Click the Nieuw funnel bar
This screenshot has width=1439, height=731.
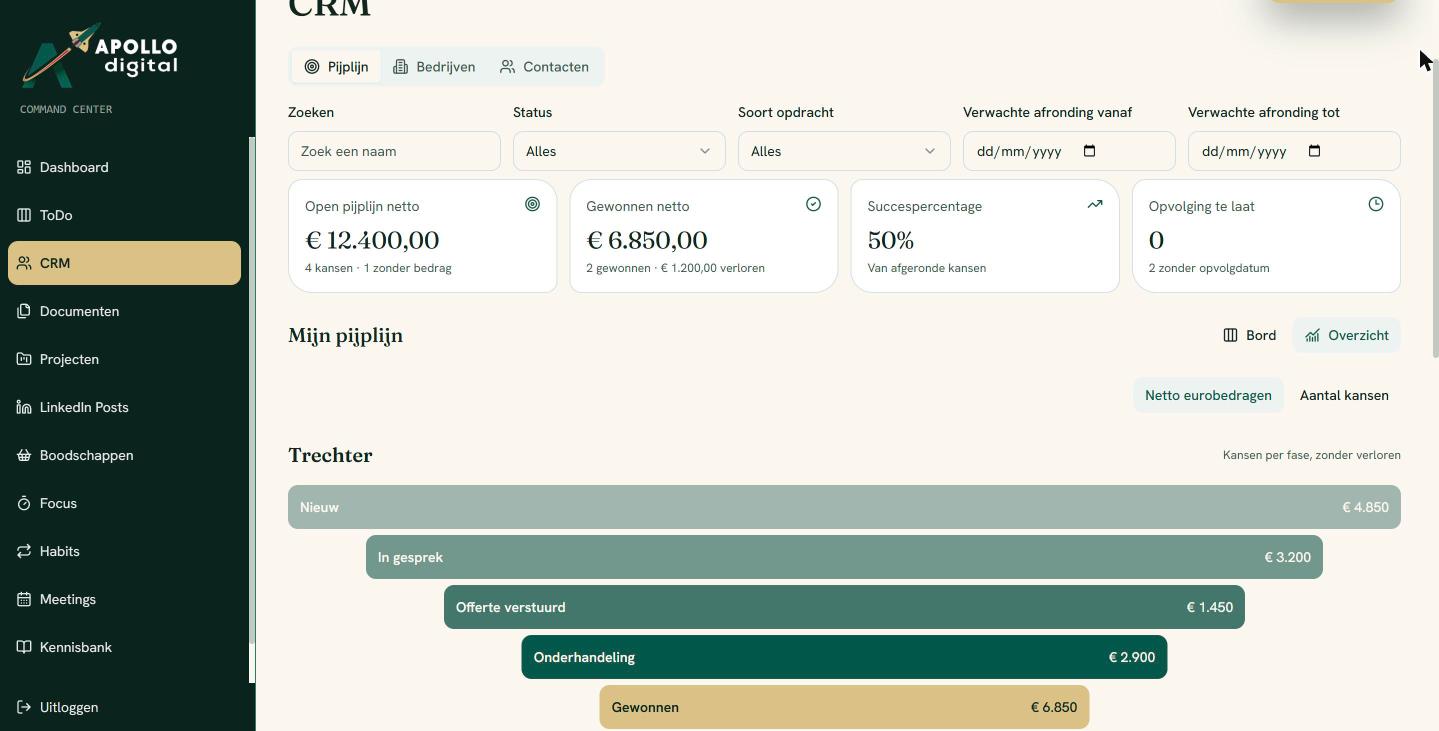[844, 507]
